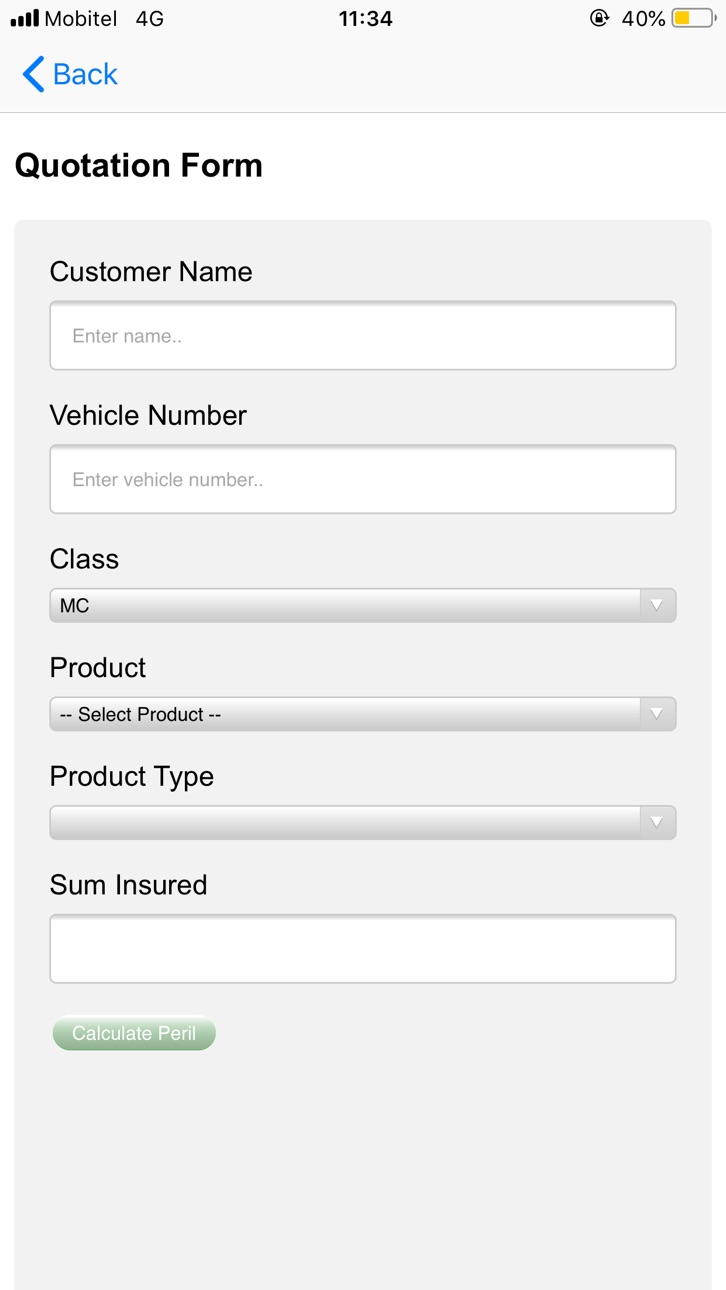Viewport: 726px width, 1290px height.
Task: Focus the Customer Name input field
Action: (363, 336)
